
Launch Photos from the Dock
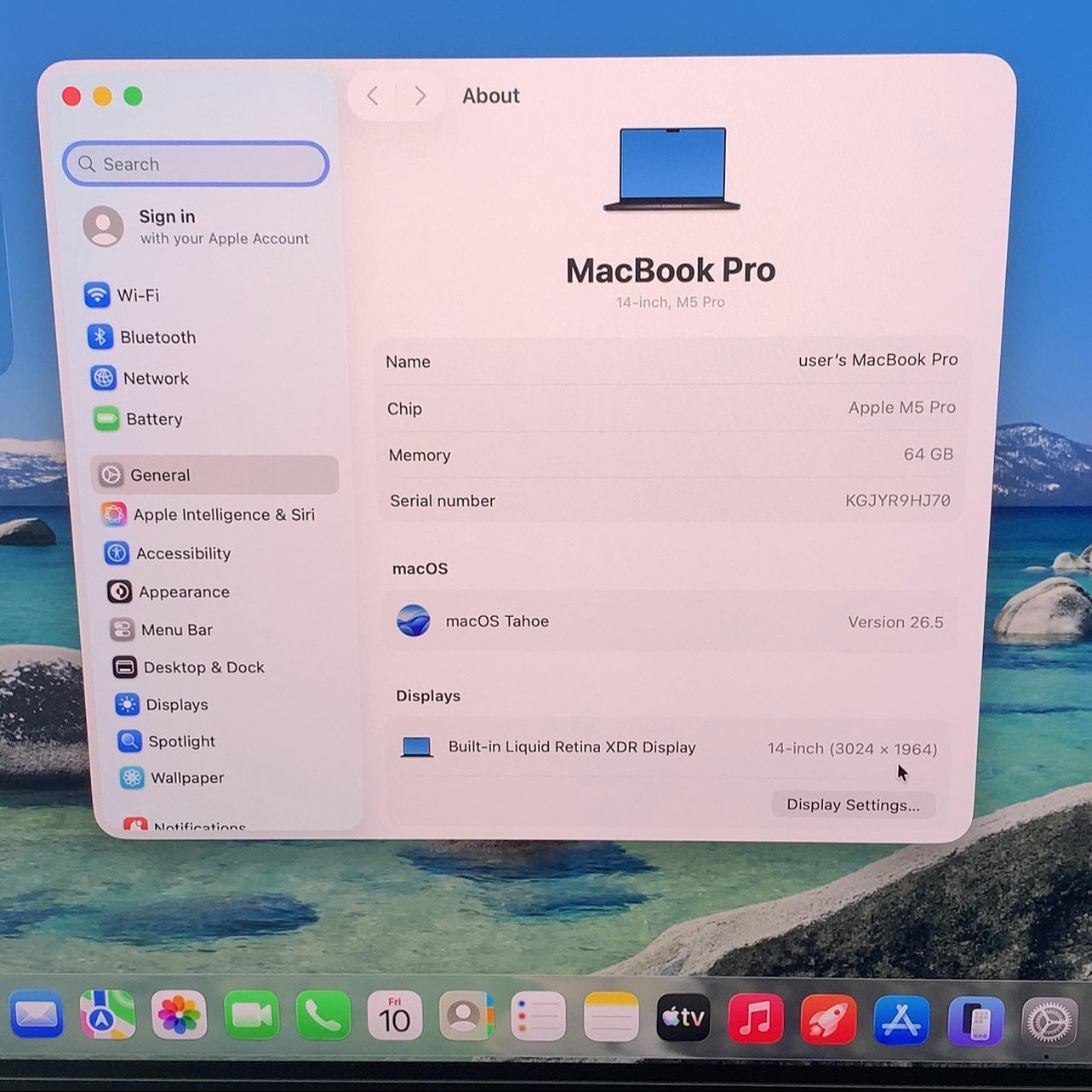coord(179,1015)
